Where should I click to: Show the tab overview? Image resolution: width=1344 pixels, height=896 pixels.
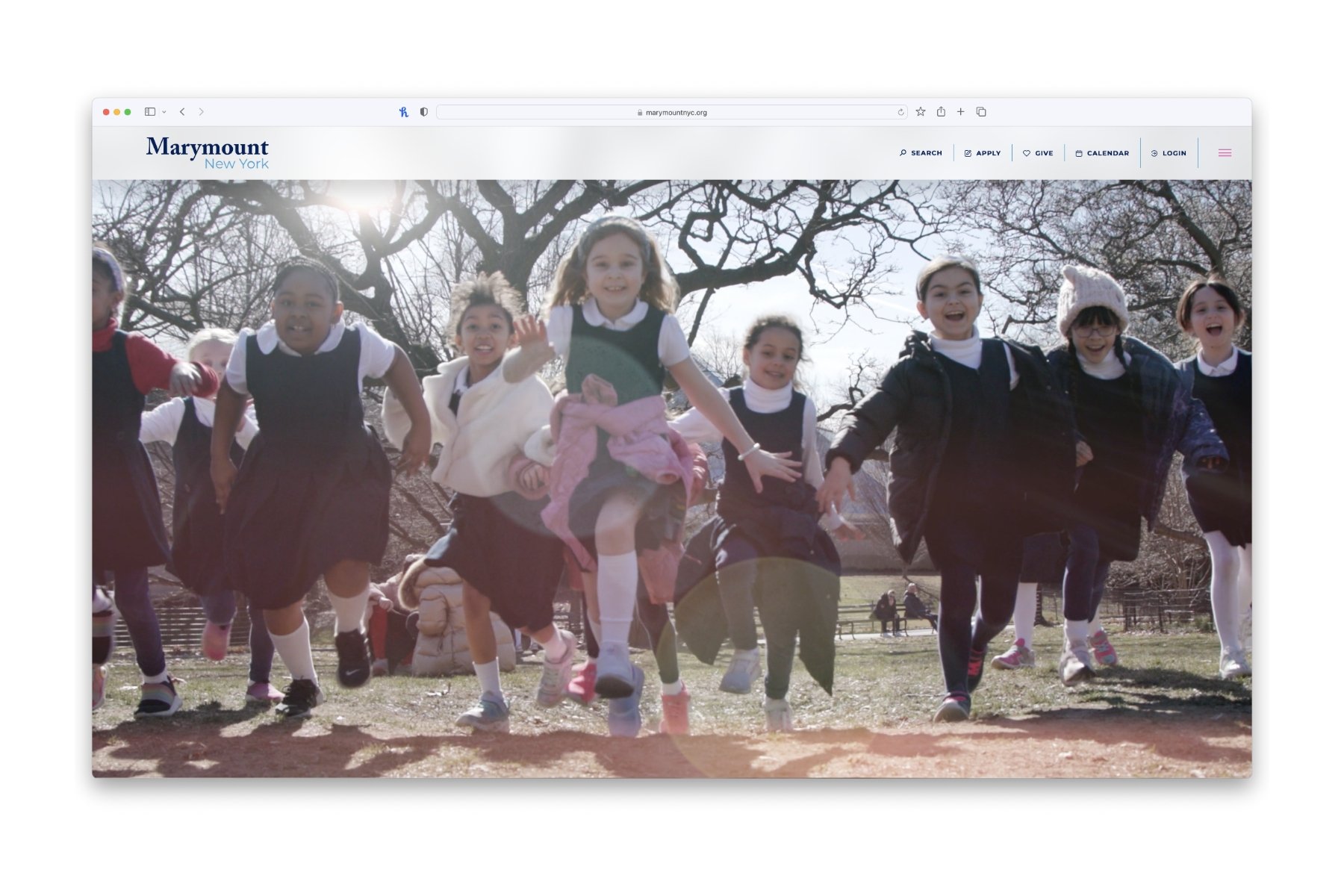(981, 112)
